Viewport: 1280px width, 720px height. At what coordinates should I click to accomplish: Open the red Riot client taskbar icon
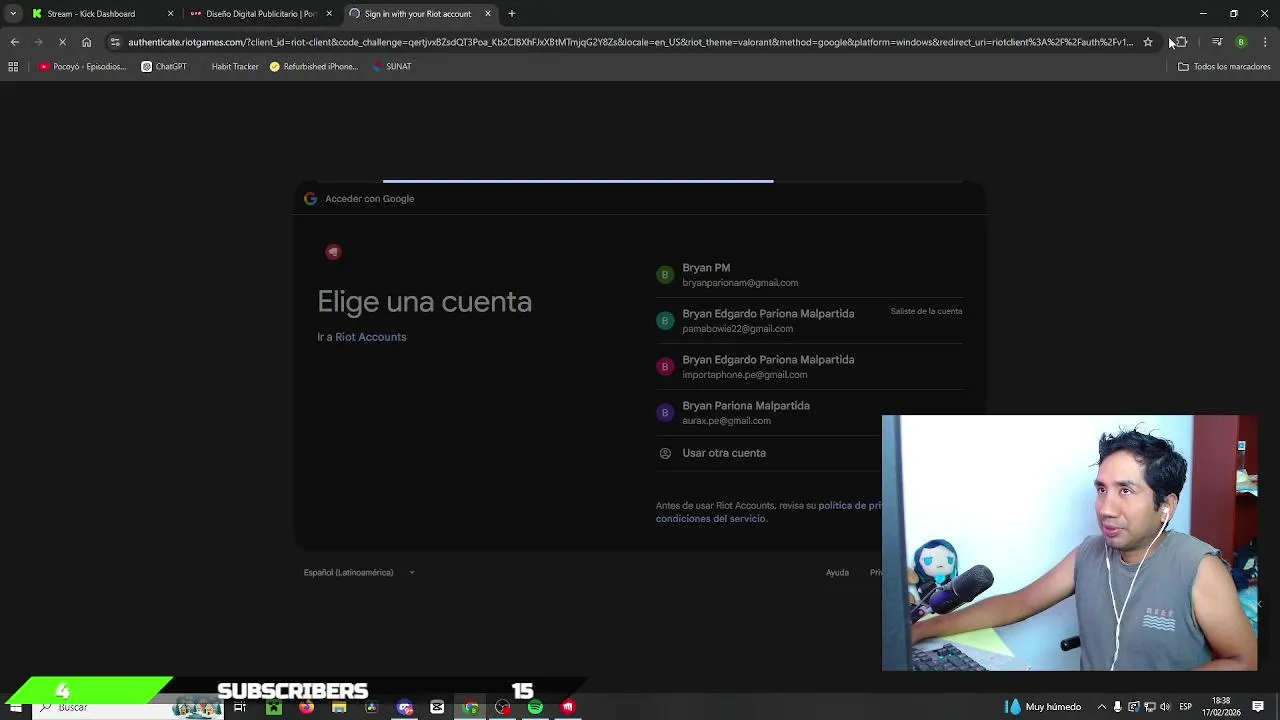568,708
